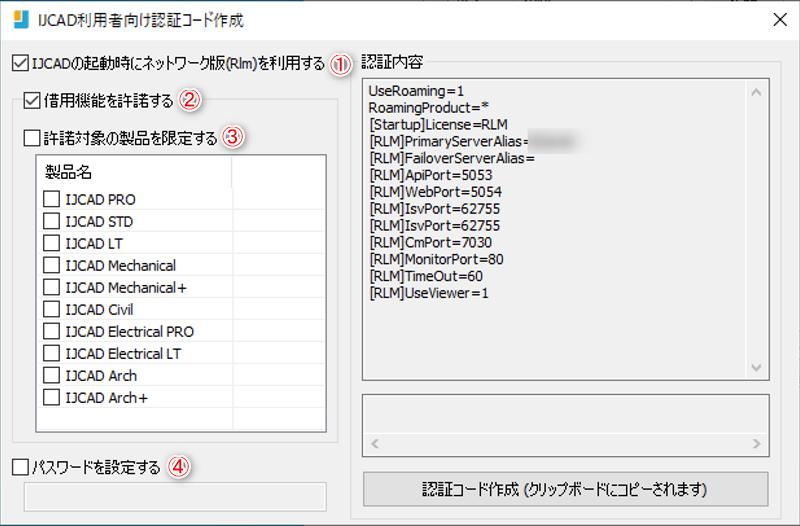The width and height of the screenshot is (800, 526).
Task: Click the [Startup]License=RLM line
Action: (x=438, y=124)
